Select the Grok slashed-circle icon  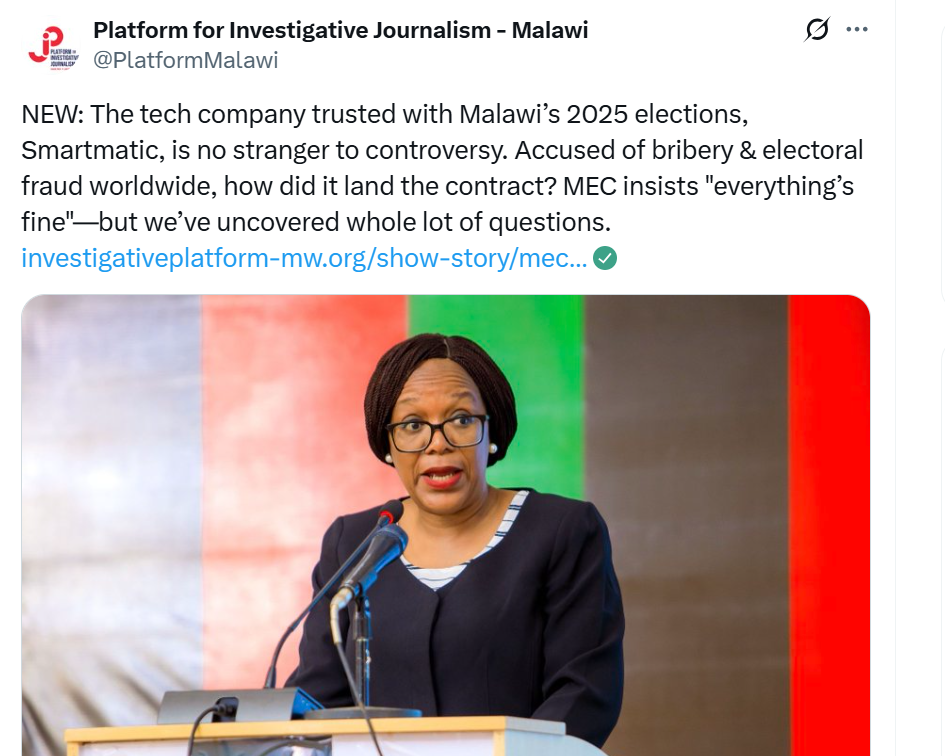817,29
